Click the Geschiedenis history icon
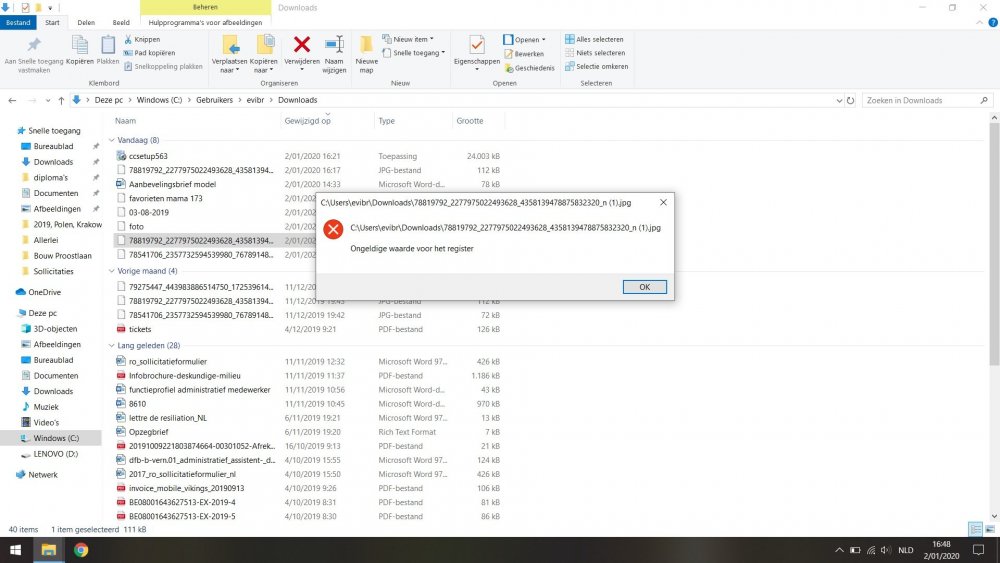This screenshot has height=563, width=1000. [x=510, y=68]
